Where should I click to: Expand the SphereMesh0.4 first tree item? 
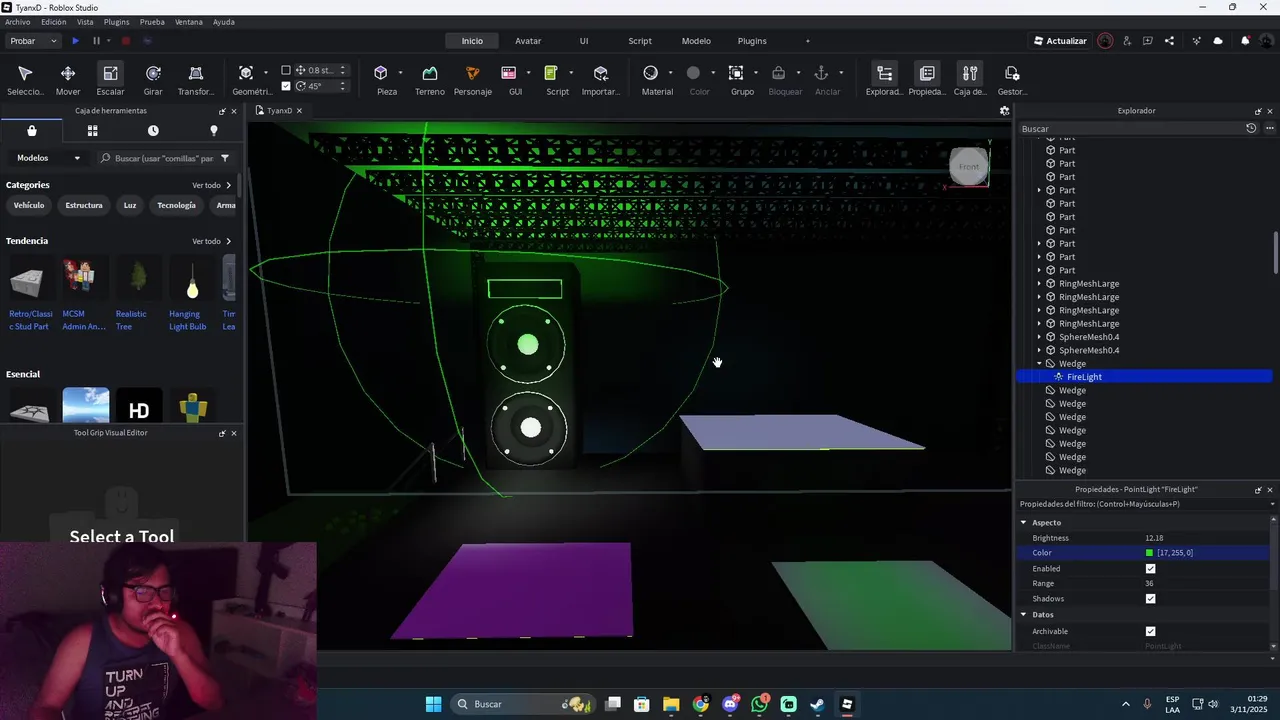(1039, 337)
